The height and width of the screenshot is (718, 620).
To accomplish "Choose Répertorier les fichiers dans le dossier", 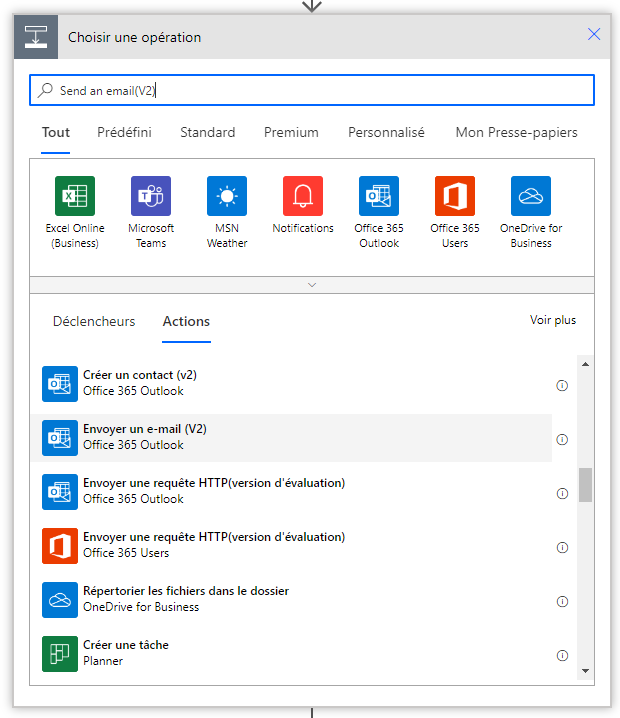I will click(x=292, y=600).
